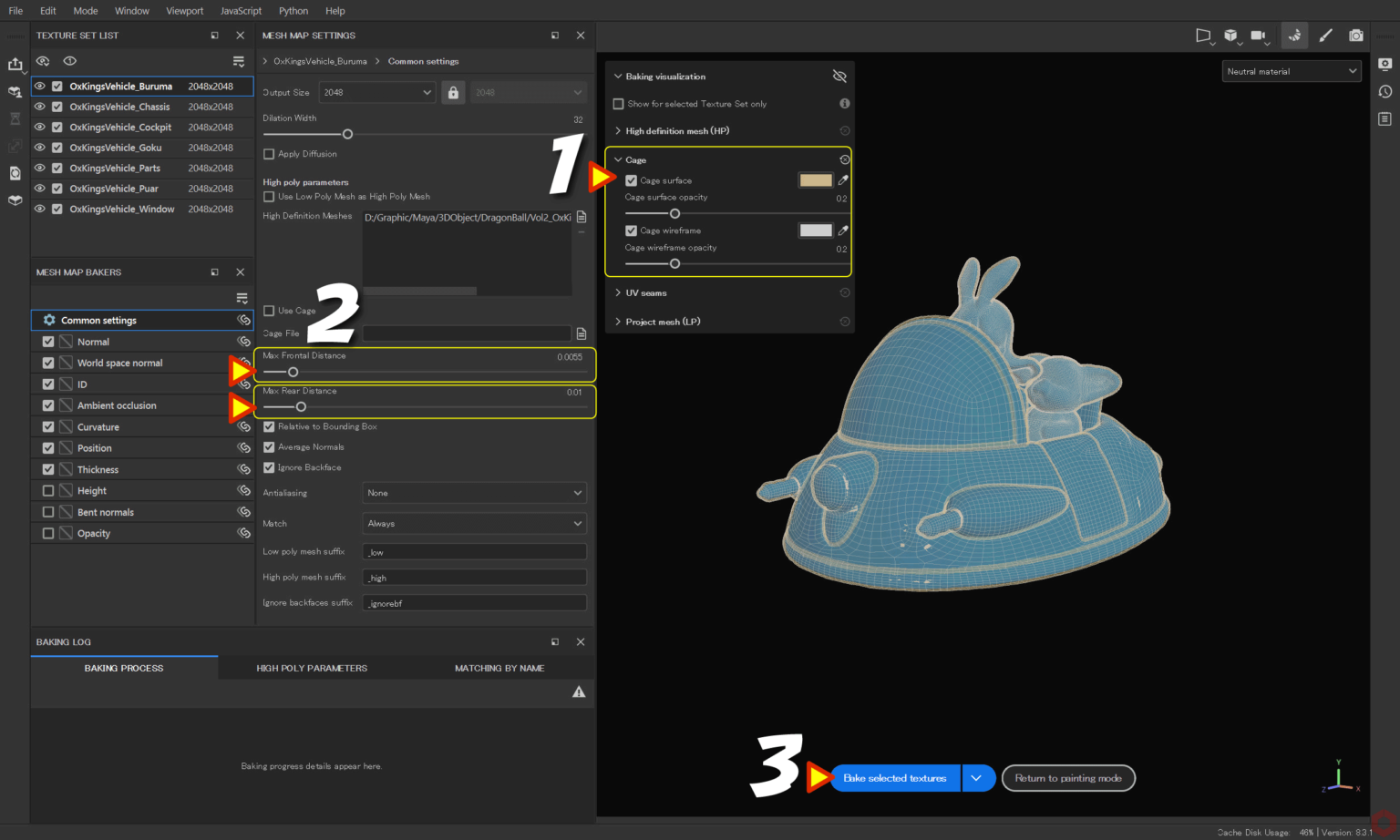Switch to the HIGH POLY PARAMETERS tab
Image resolution: width=1400 pixels, height=840 pixels.
[x=312, y=667]
